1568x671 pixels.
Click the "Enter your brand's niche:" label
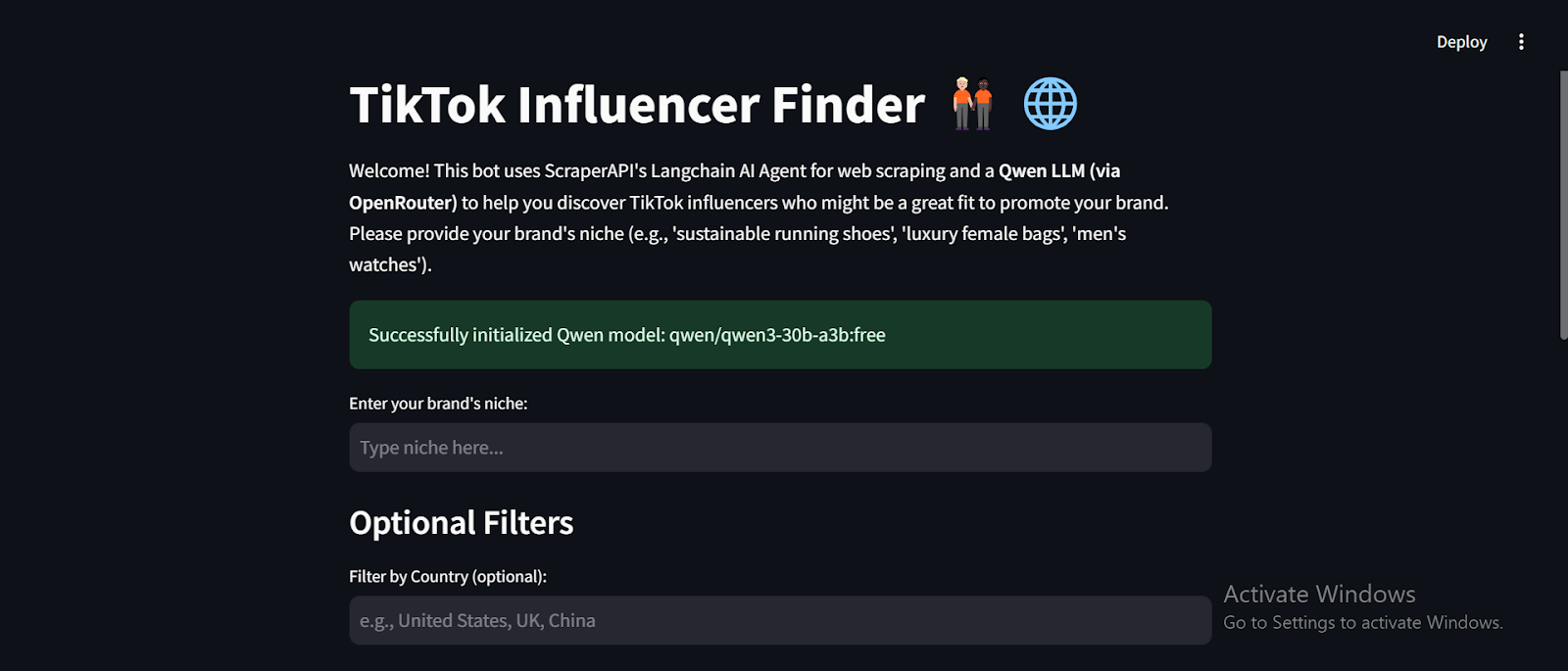pos(438,404)
